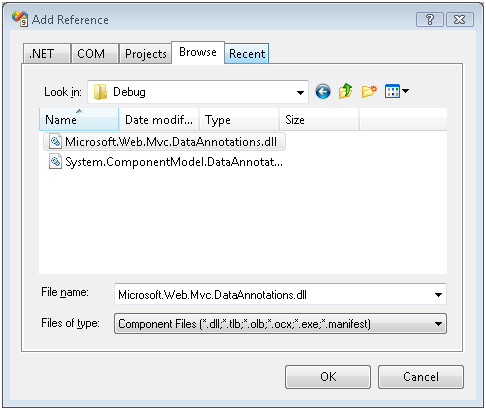The image size is (486, 410).
Task: Expand the File name dropdown arrow
Action: tap(438, 295)
